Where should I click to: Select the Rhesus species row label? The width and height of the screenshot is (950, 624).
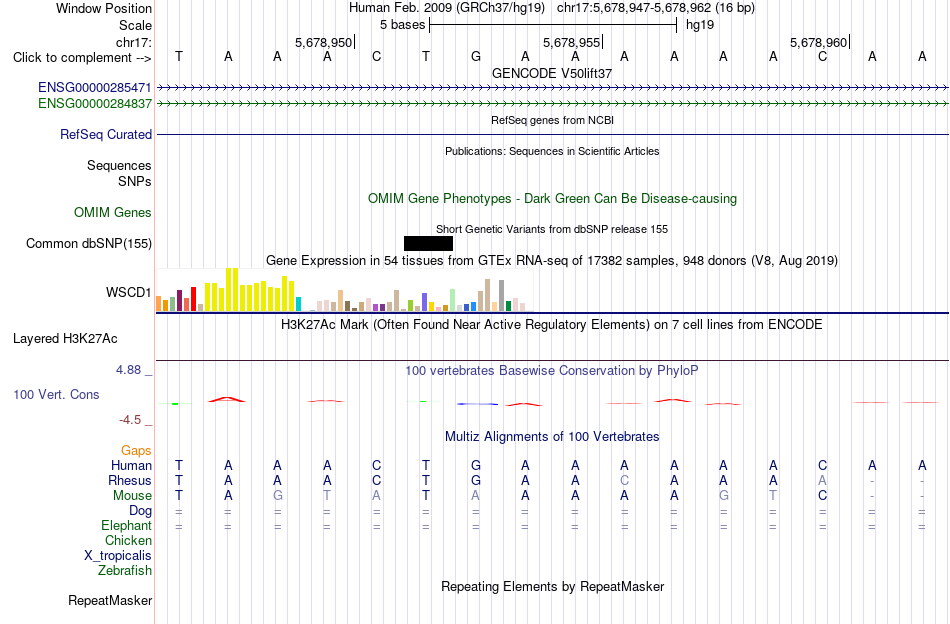pyautogui.click(x=130, y=480)
